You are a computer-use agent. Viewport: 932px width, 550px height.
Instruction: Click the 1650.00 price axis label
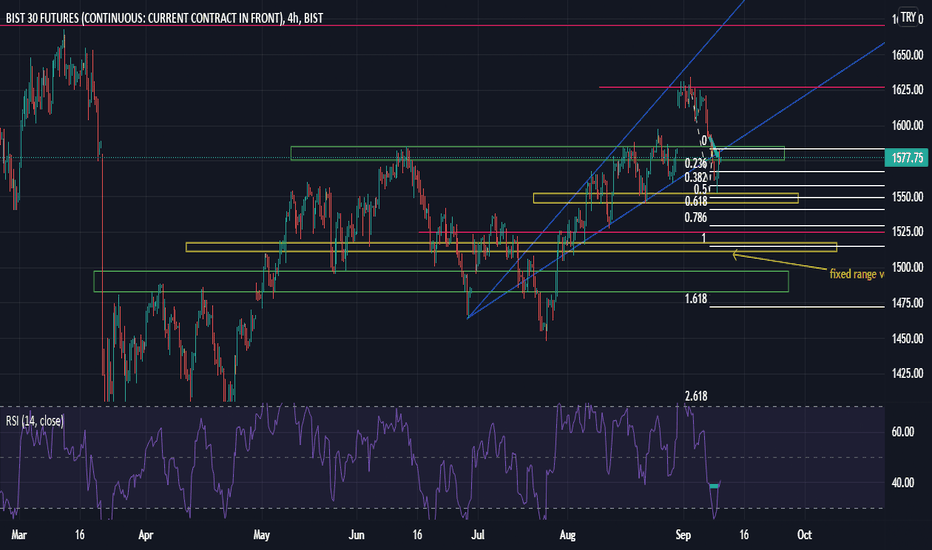(908, 55)
